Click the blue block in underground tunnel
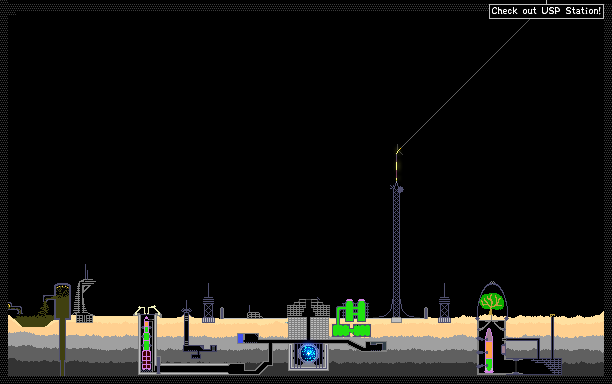This screenshot has height=384, width=612. [240, 338]
